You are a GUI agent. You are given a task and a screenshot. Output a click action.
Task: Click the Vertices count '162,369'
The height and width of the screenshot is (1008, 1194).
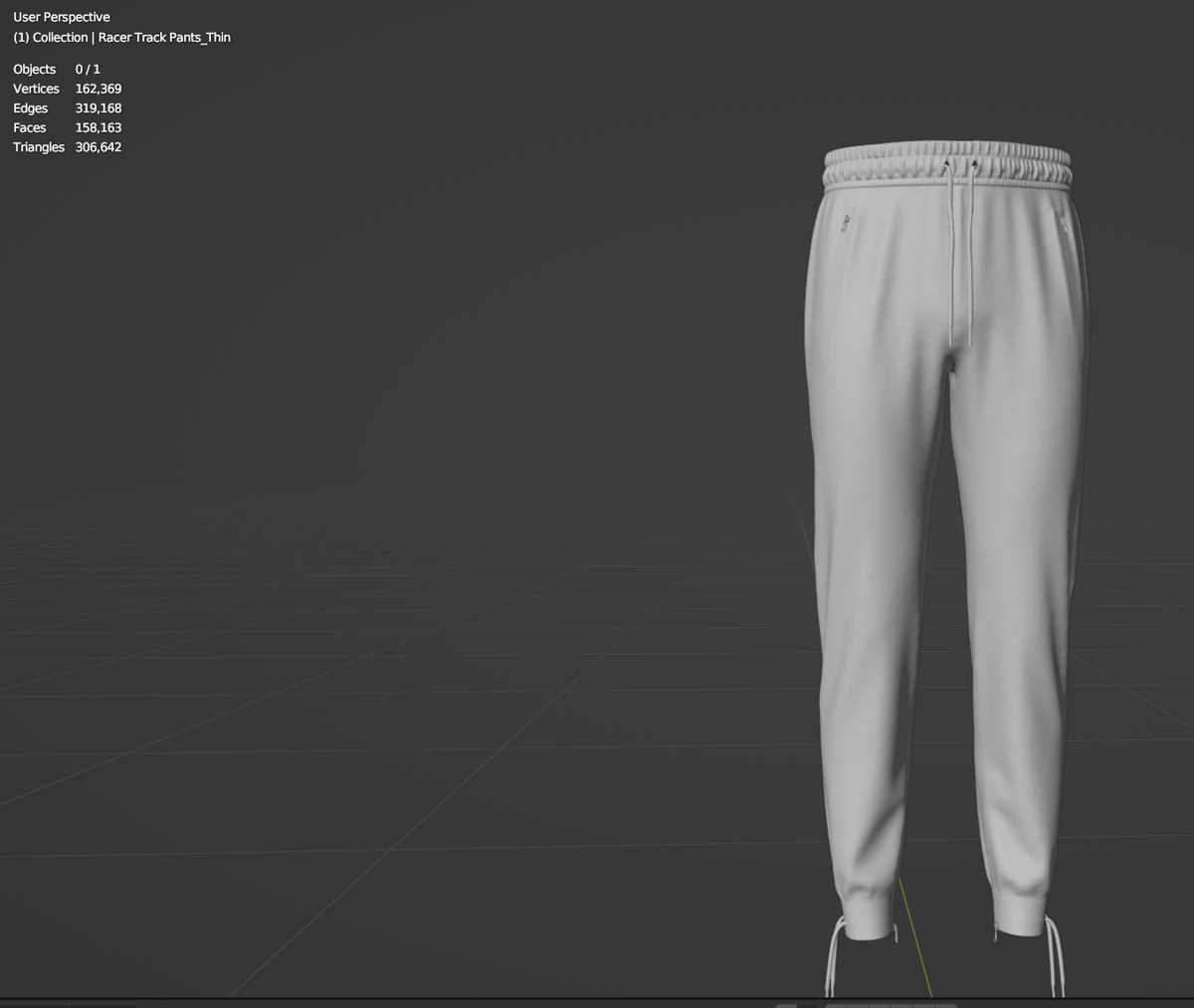pyautogui.click(x=99, y=89)
